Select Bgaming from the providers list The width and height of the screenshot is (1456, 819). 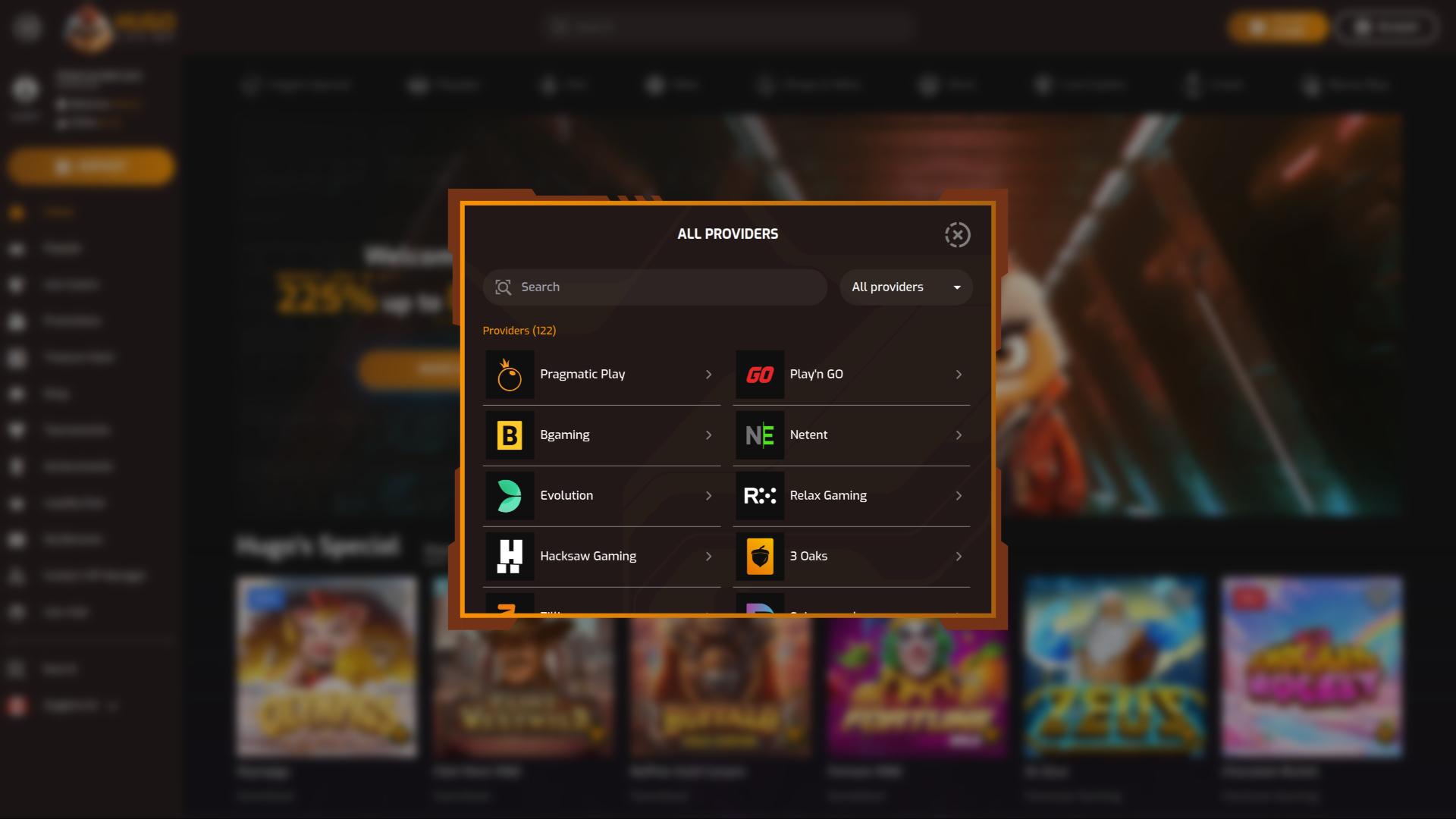(565, 435)
